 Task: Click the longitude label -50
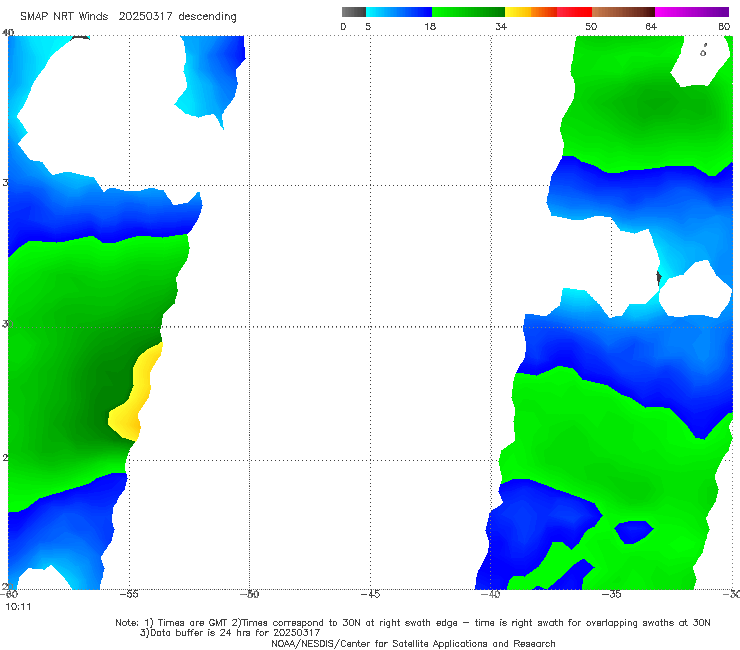250,594
